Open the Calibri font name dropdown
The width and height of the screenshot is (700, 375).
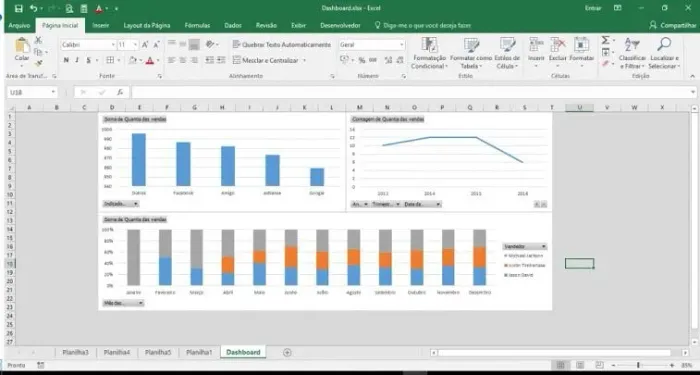[x=113, y=45]
